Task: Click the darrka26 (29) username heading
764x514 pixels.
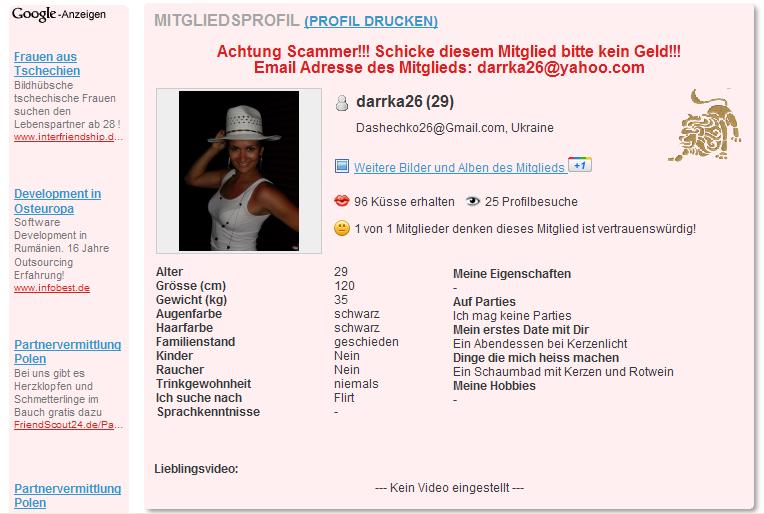Action: pyautogui.click(x=405, y=101)
